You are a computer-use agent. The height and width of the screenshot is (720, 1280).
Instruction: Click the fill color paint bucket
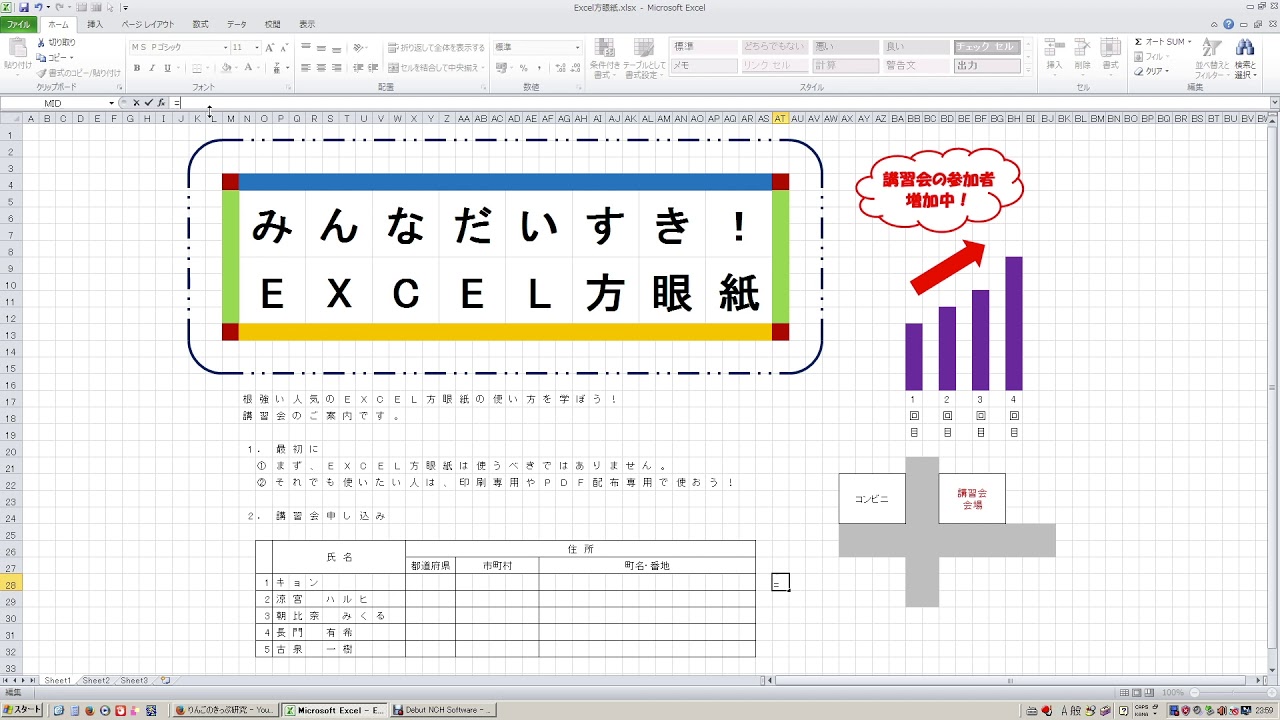(226, 68)
